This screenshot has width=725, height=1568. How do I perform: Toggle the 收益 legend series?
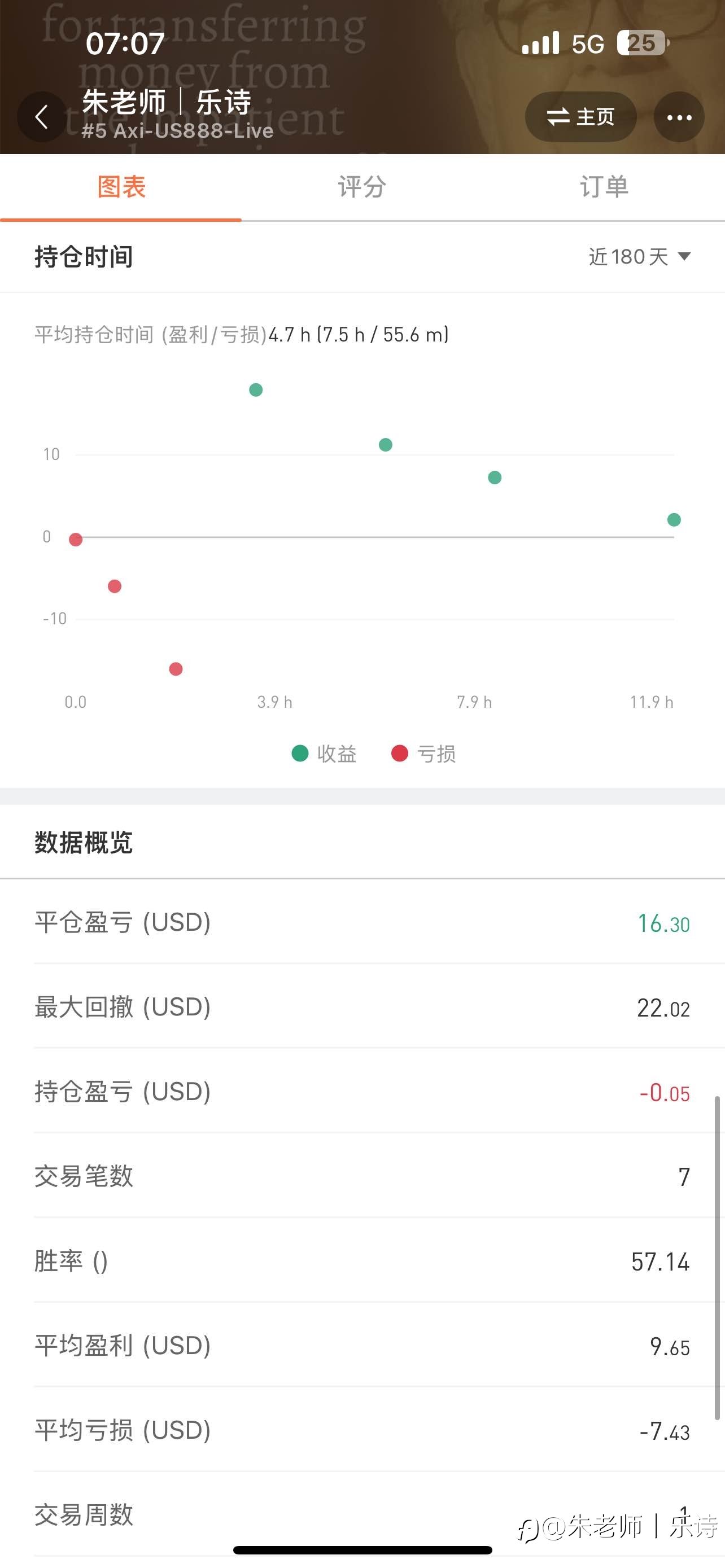(x=325, y=754)
